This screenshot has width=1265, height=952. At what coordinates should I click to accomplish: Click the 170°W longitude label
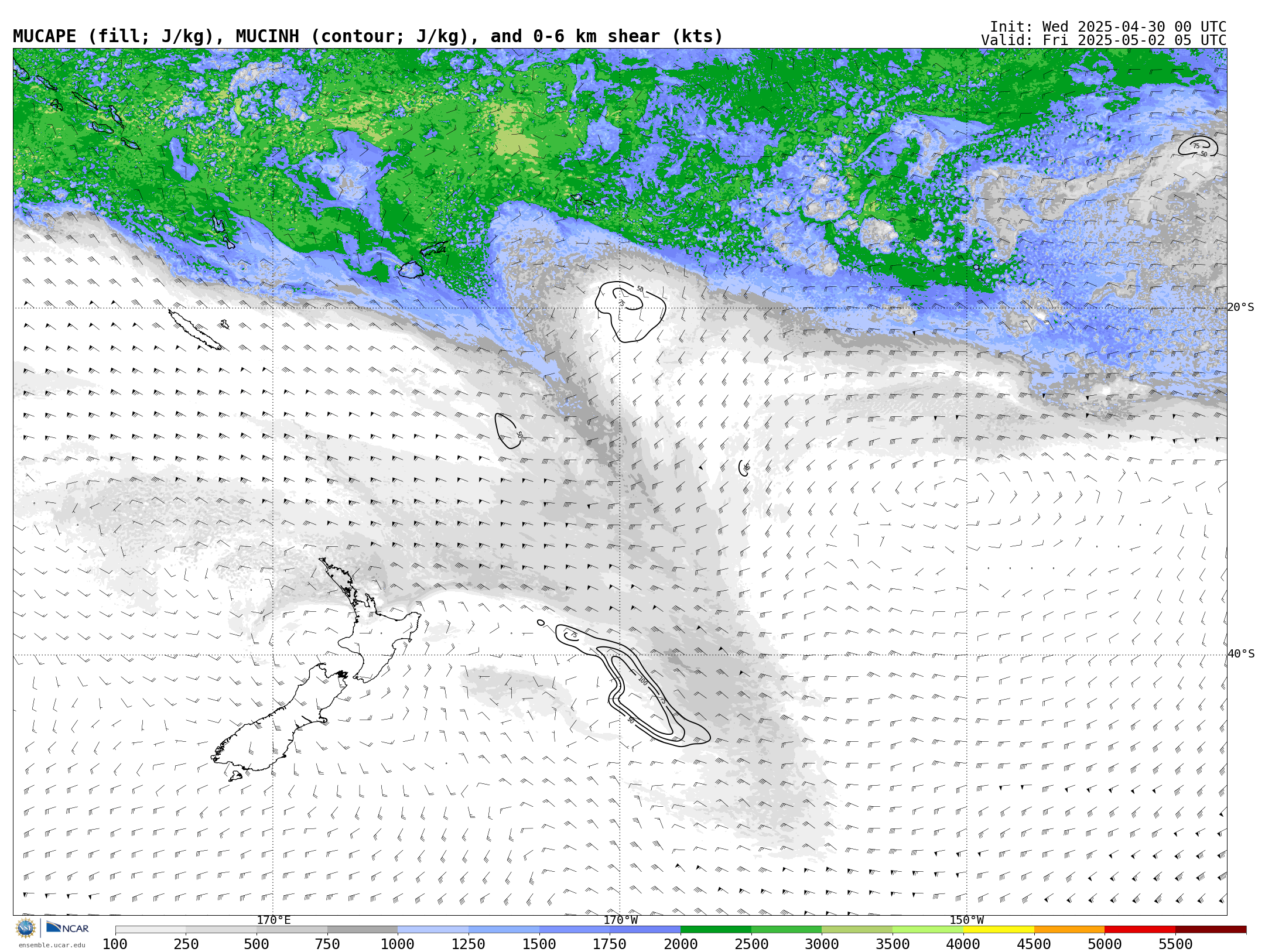[x=621, y=920]
